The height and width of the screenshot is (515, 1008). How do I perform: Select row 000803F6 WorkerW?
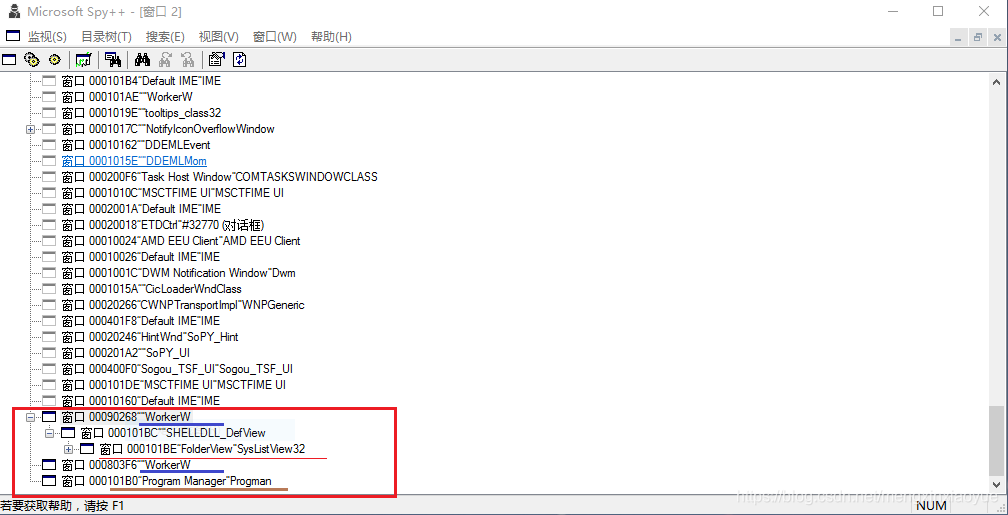click(x=127, y=465)
